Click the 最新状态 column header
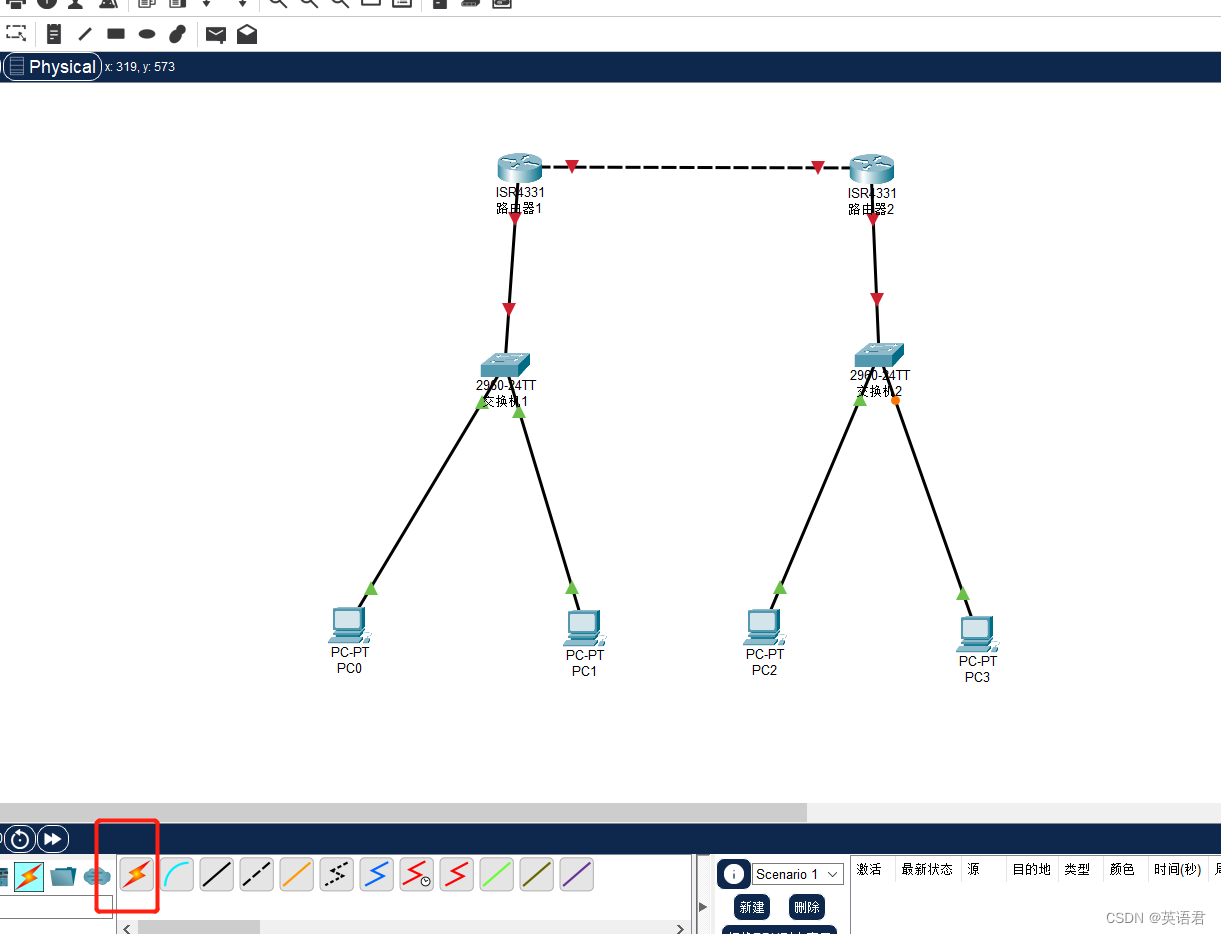This screenshot has width=1221, height=934. click(927, 869)
